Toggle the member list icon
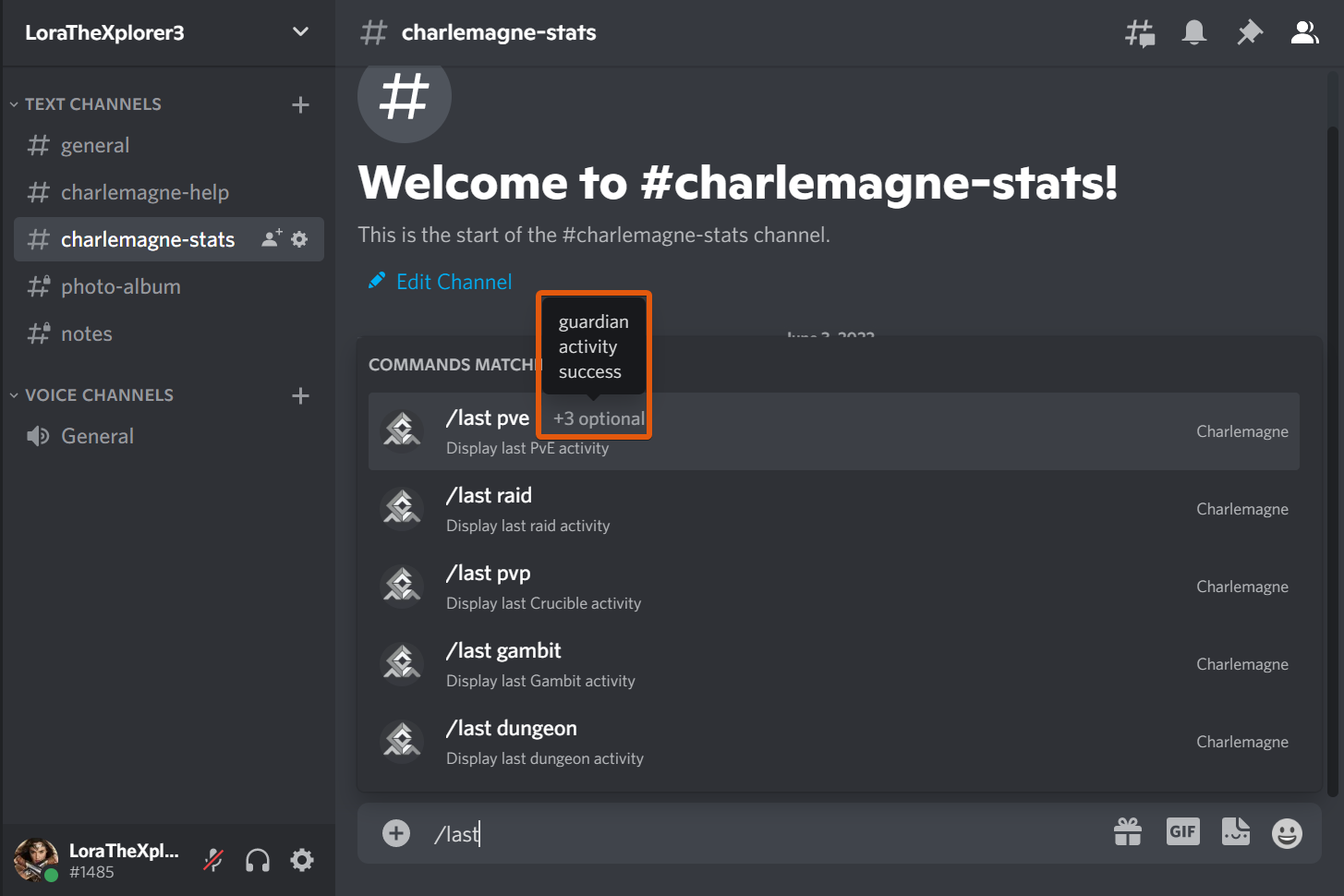The height and width of the screenshot is (896, 1344). click(1304, 33)
